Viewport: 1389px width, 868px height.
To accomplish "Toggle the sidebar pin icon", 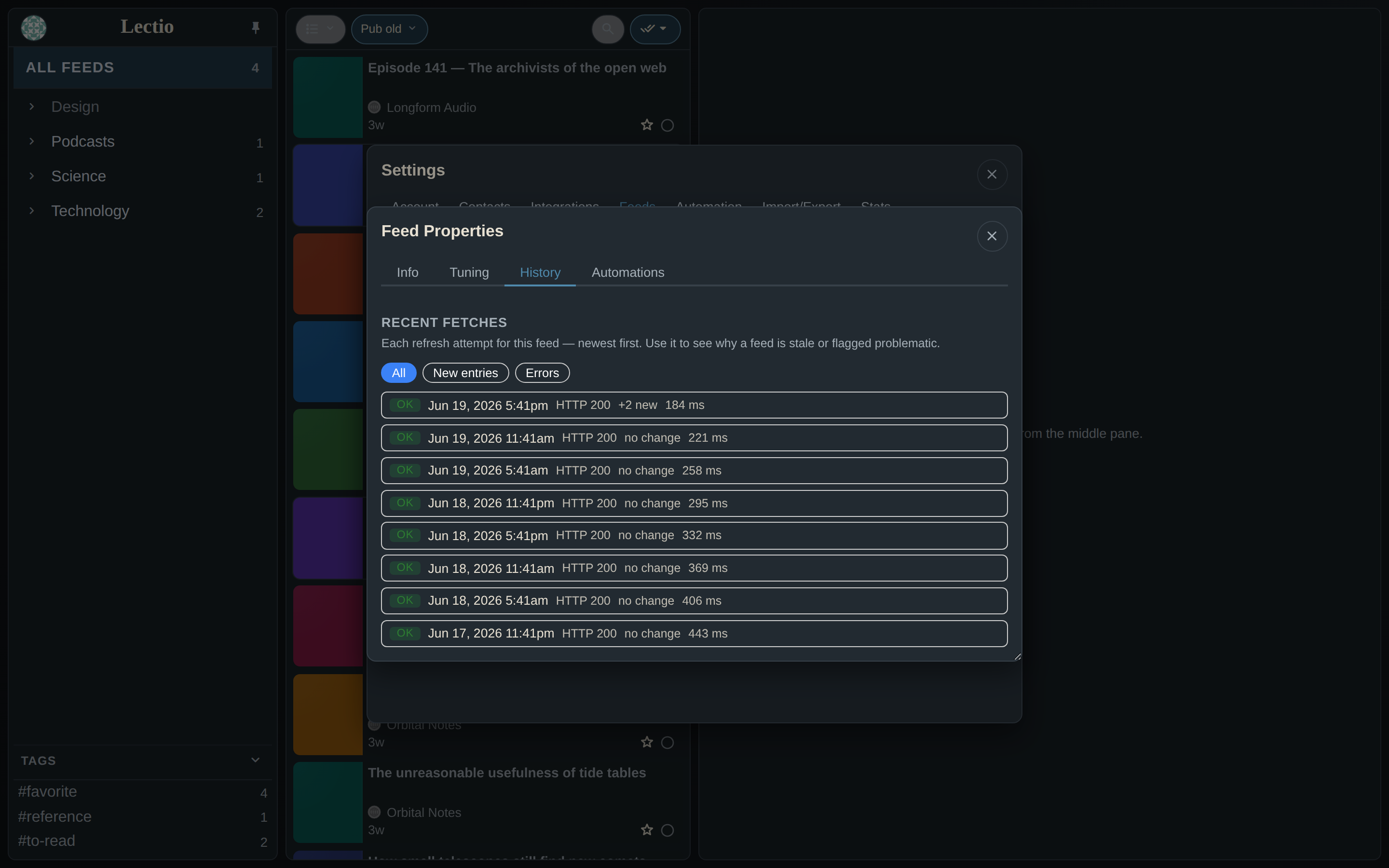I will tap(256, 27).
